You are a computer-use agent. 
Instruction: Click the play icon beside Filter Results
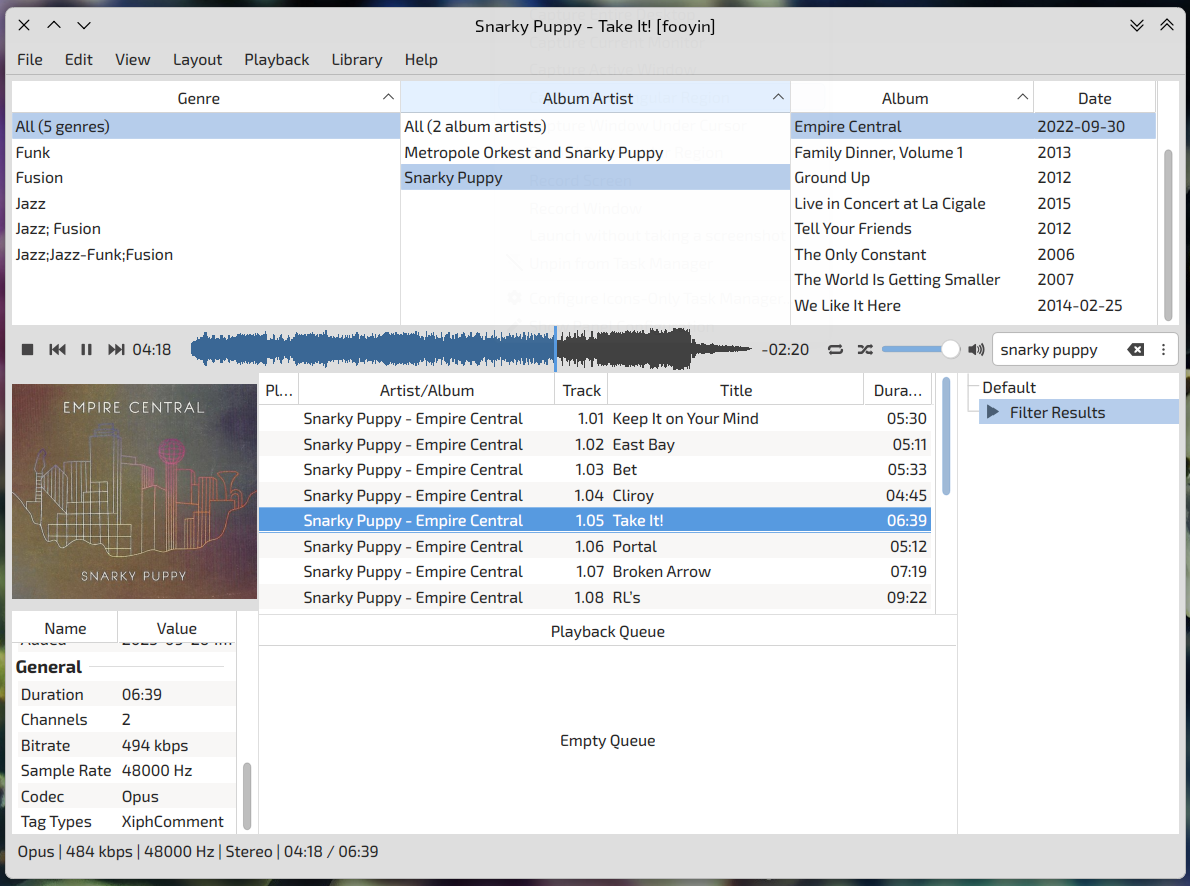click(993, 412)
